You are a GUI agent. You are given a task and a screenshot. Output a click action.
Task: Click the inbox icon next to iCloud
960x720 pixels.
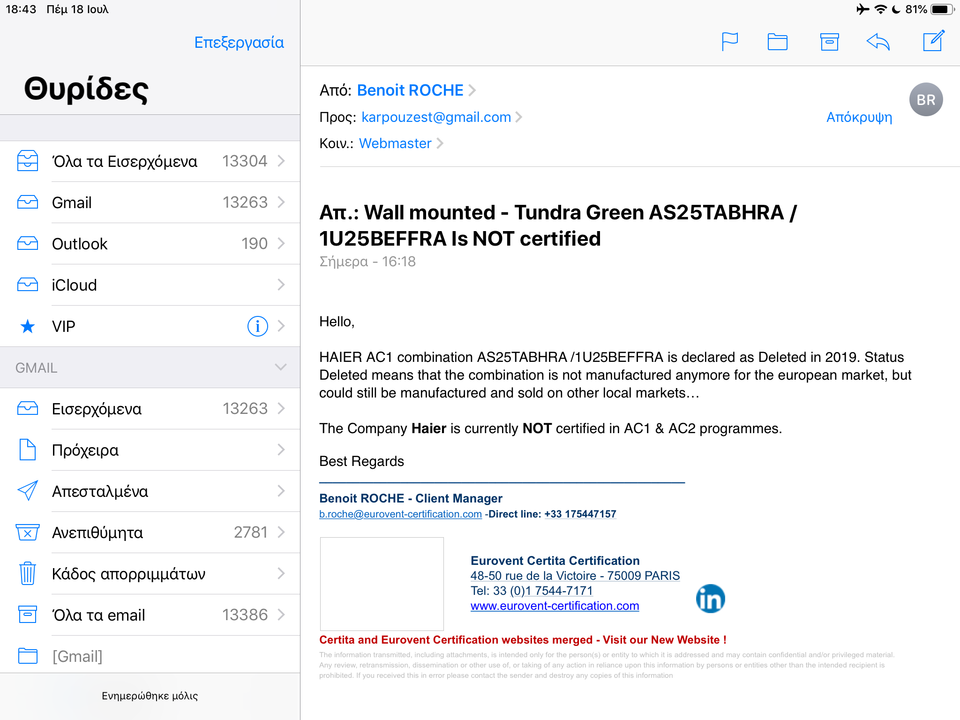(x=28, y=285)
